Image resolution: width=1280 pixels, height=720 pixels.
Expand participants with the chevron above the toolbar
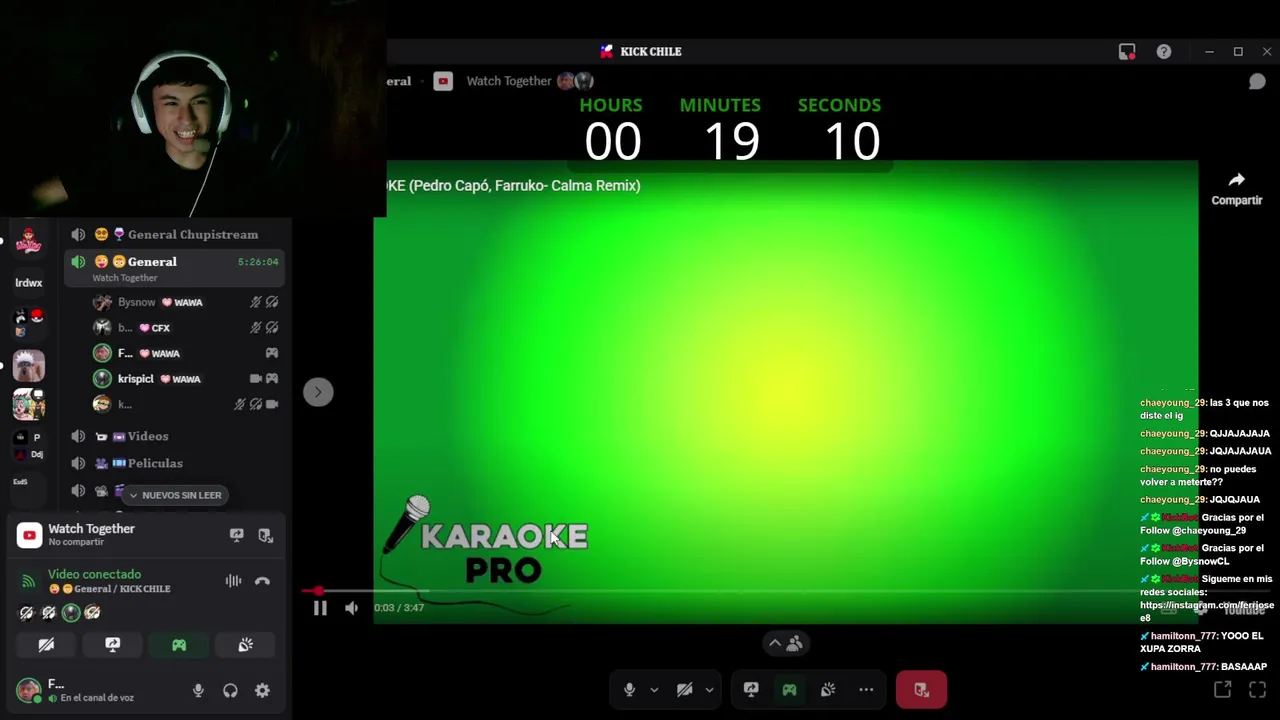coord(775,644)
